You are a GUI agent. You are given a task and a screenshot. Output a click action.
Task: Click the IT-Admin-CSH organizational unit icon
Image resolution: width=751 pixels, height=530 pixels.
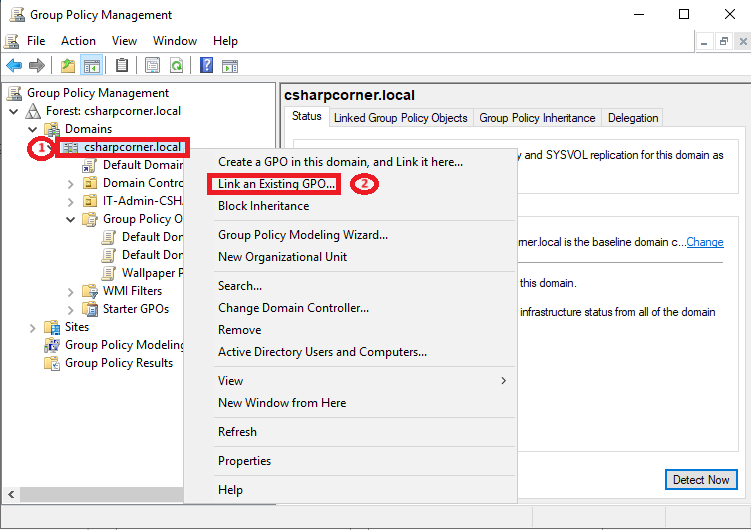90,201
